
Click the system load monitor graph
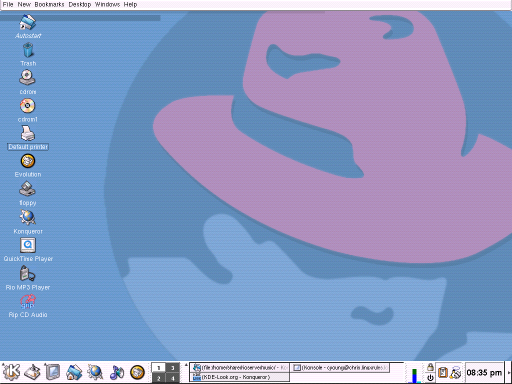[414, 376]
